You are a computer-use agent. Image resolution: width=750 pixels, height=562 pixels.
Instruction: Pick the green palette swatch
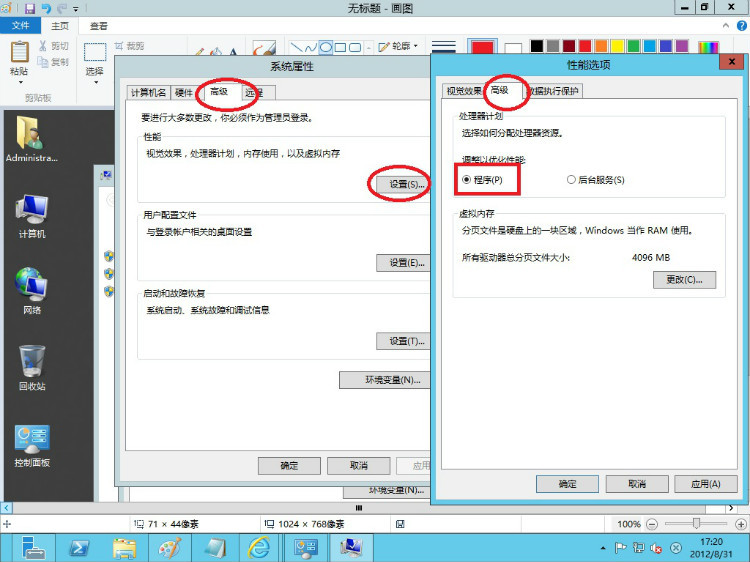(x=633, y=45)
